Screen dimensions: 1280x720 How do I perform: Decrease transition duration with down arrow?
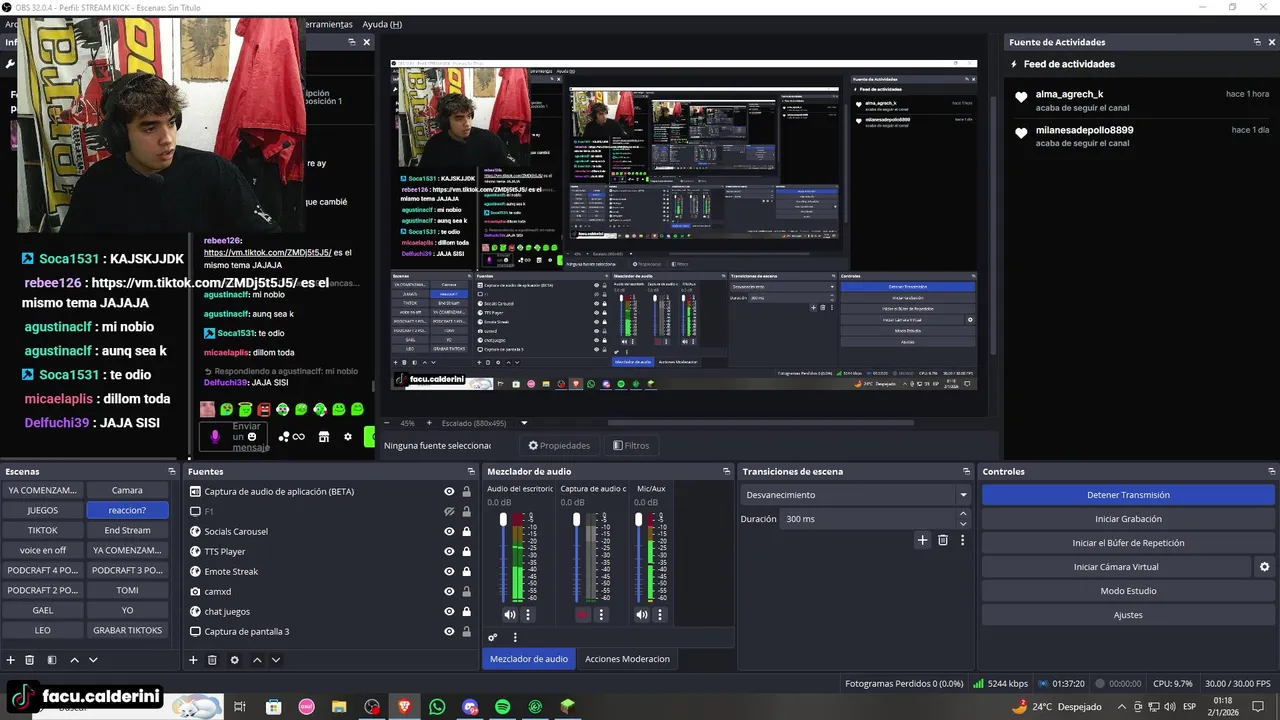click(963, 524)
